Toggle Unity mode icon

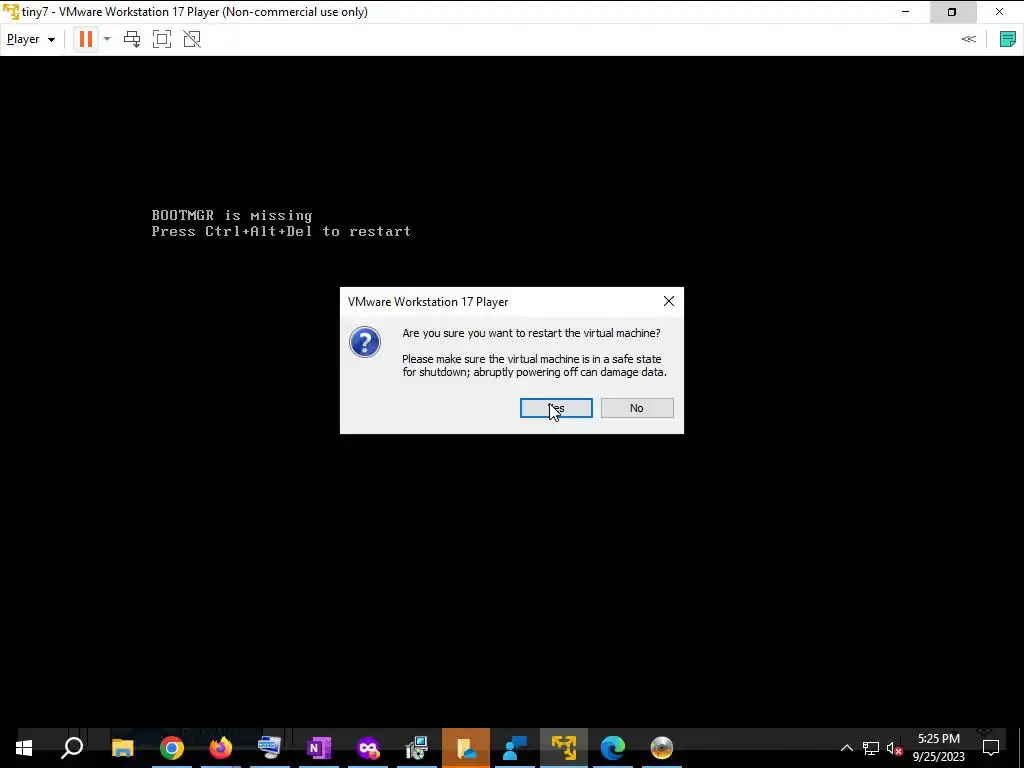(192, 39)
